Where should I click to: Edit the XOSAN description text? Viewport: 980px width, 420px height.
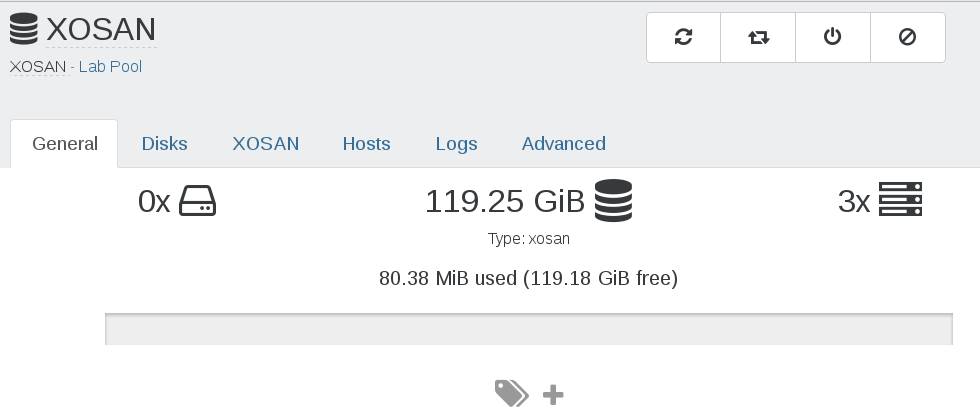(38, 67)
